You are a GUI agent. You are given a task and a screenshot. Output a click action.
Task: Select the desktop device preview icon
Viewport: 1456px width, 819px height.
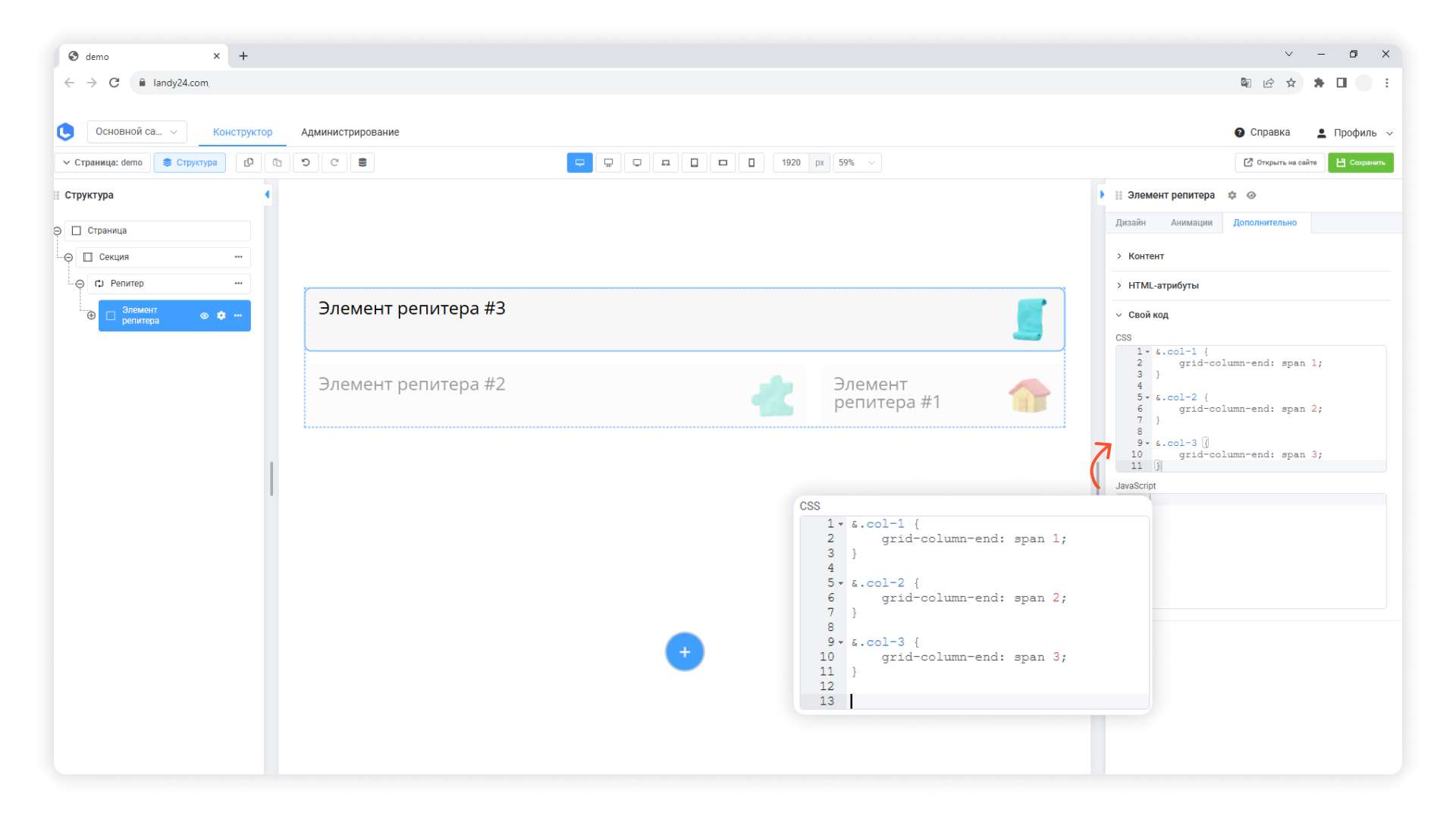(x=579, y=162)
